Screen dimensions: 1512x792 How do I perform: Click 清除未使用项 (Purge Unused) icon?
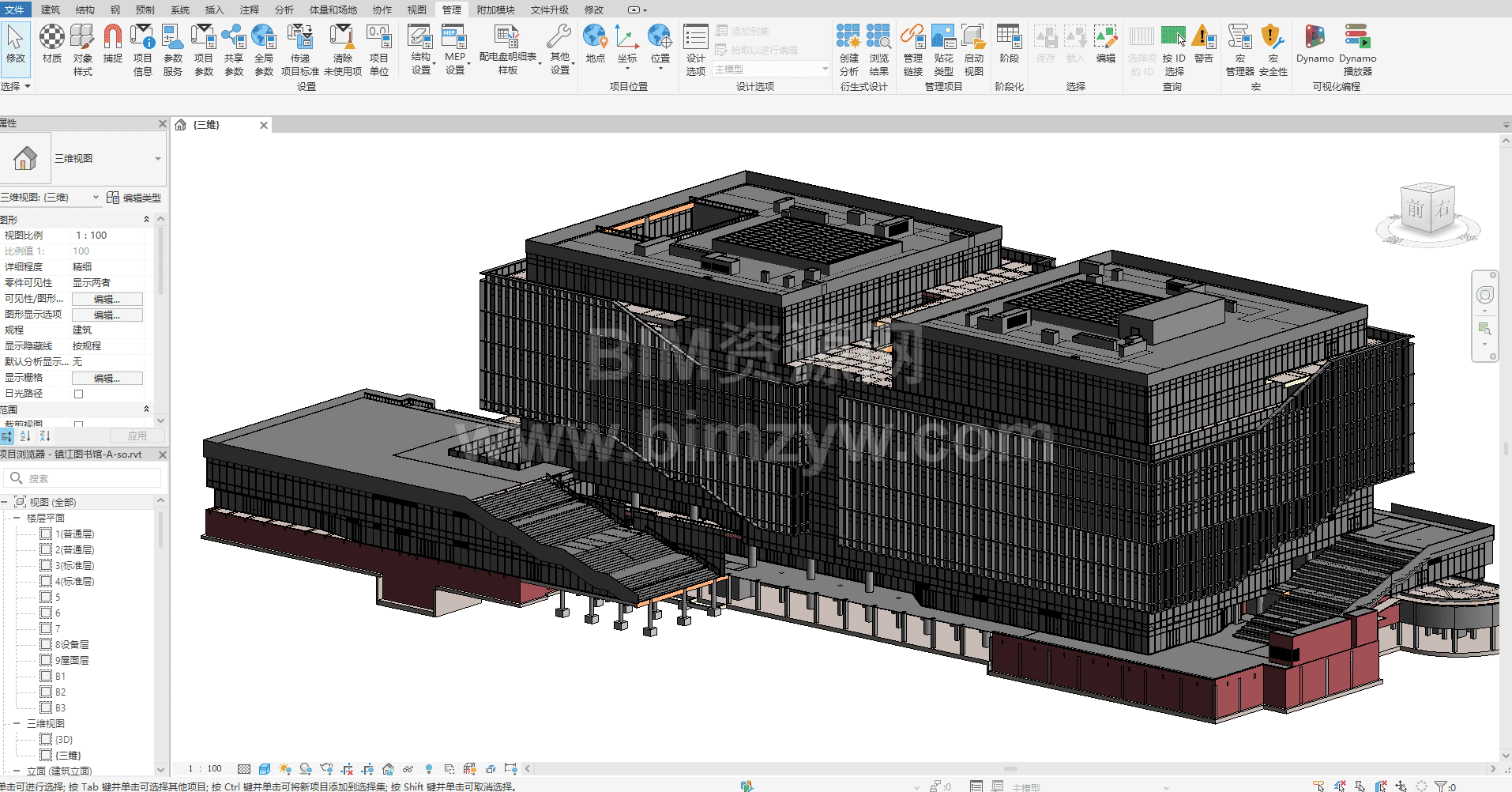(342, 49)
